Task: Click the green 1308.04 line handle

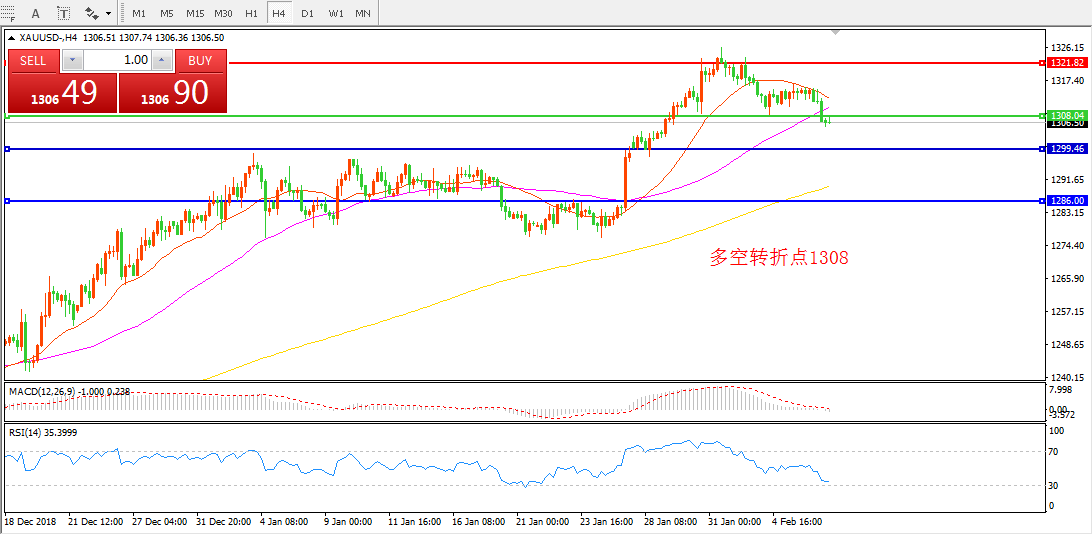Action: (1041, 116)
